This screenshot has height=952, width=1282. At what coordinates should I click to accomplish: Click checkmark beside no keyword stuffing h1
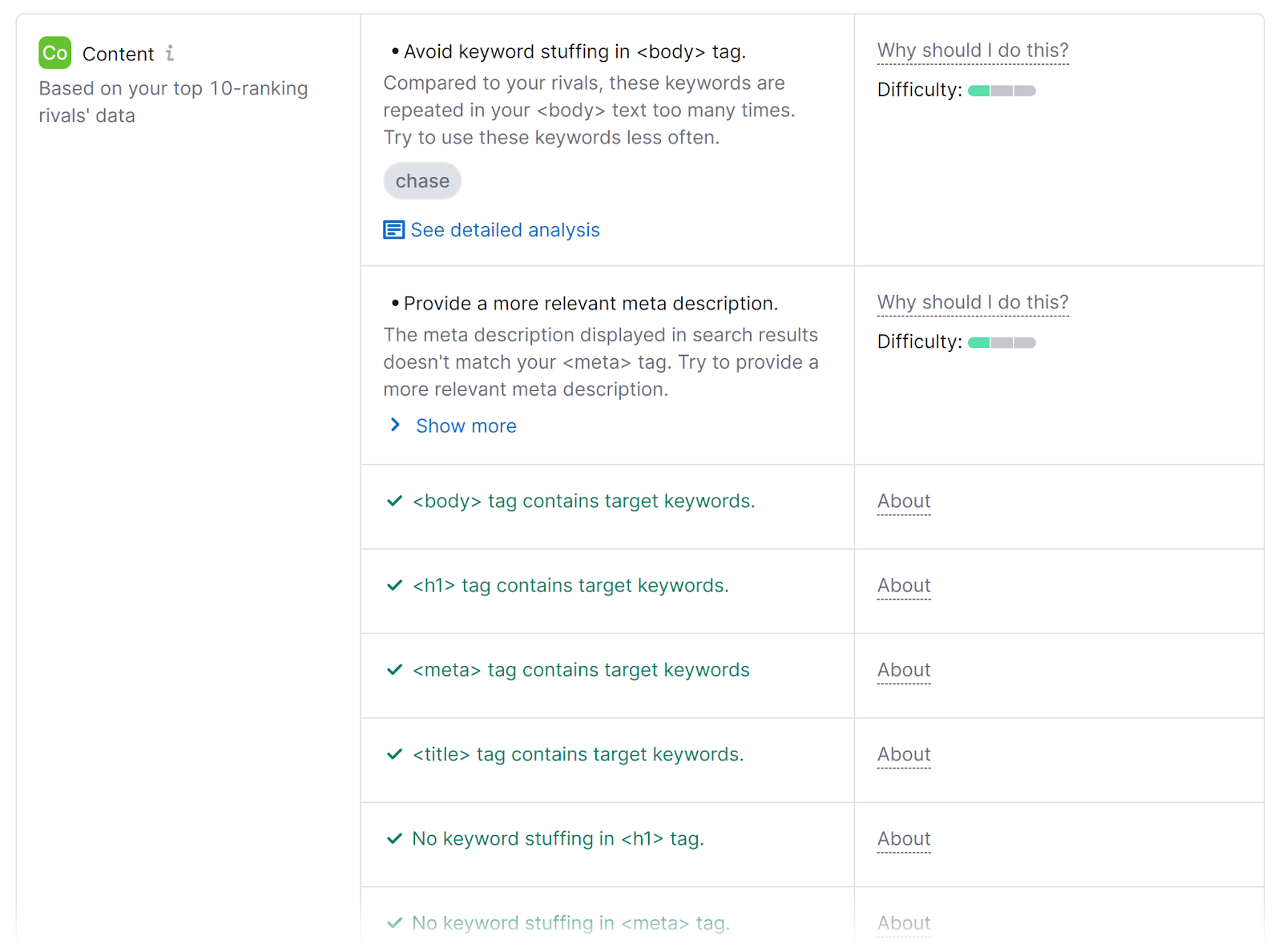(394, 838)
